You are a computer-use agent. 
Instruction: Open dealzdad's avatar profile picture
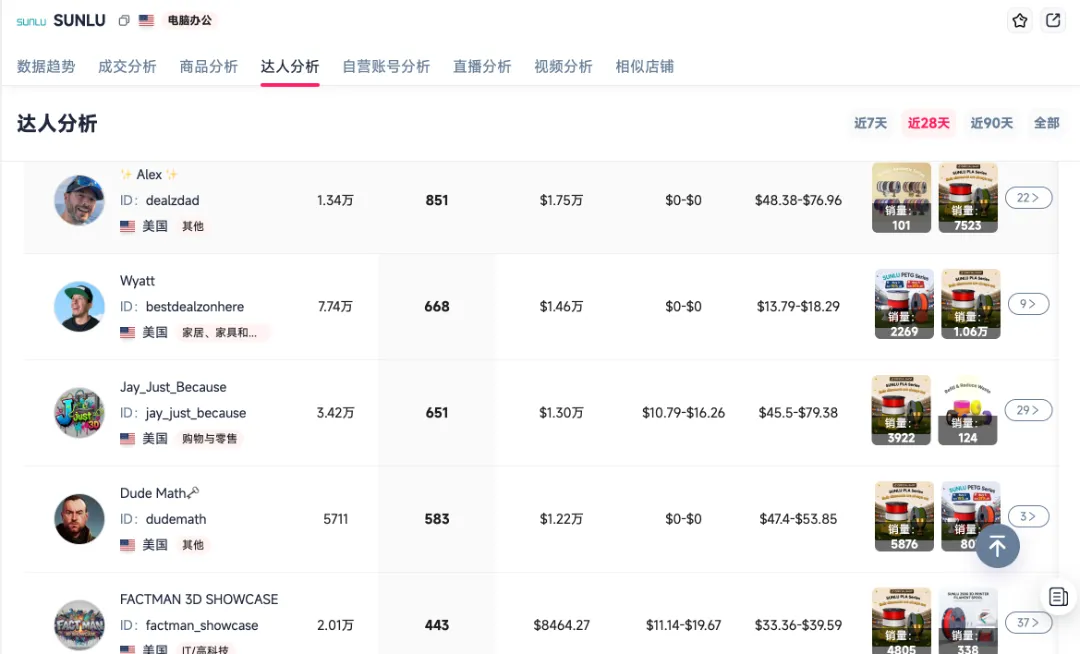(79, 200)
